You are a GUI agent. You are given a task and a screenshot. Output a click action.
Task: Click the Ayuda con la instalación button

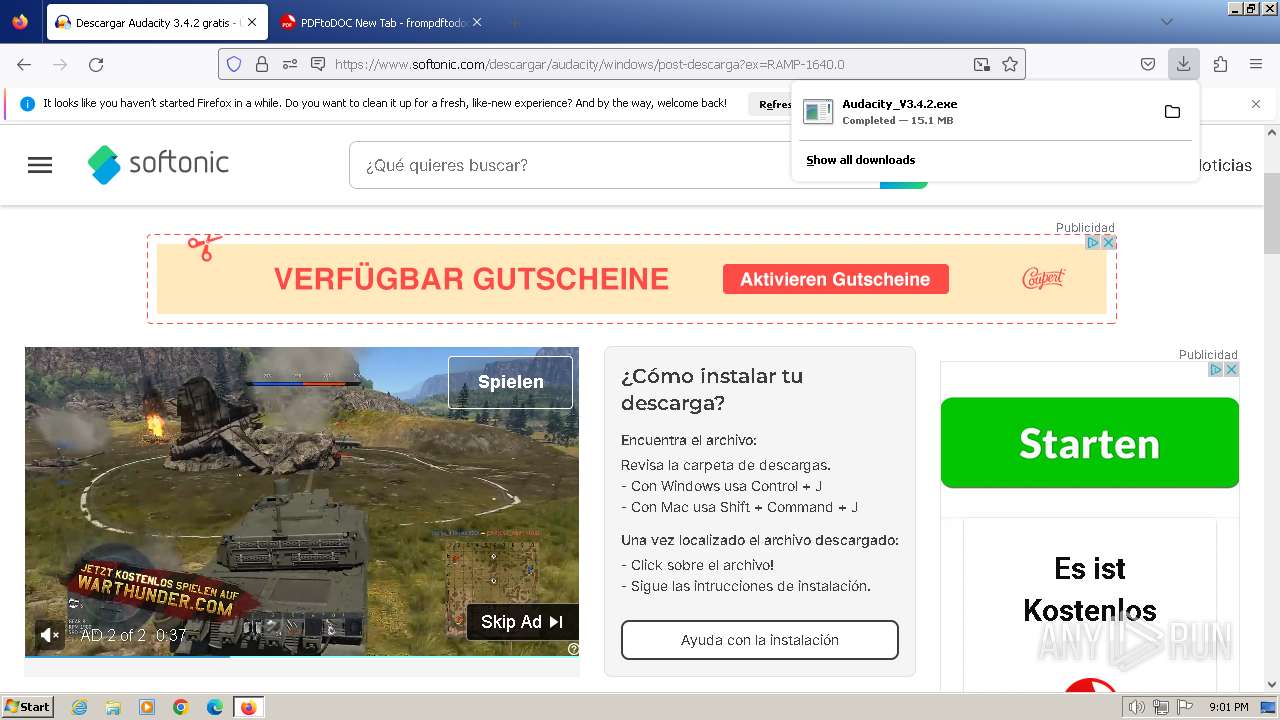coord(760,640)
